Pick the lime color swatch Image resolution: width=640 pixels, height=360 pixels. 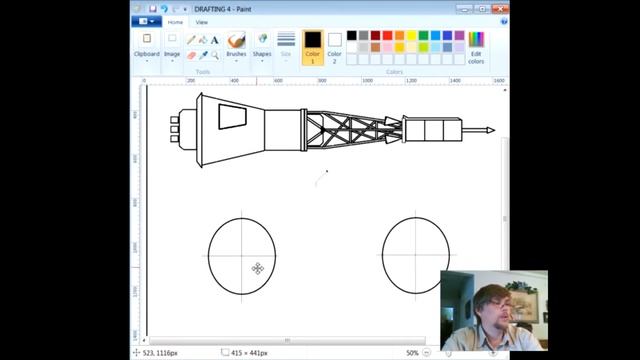click(x=424, y=47)
